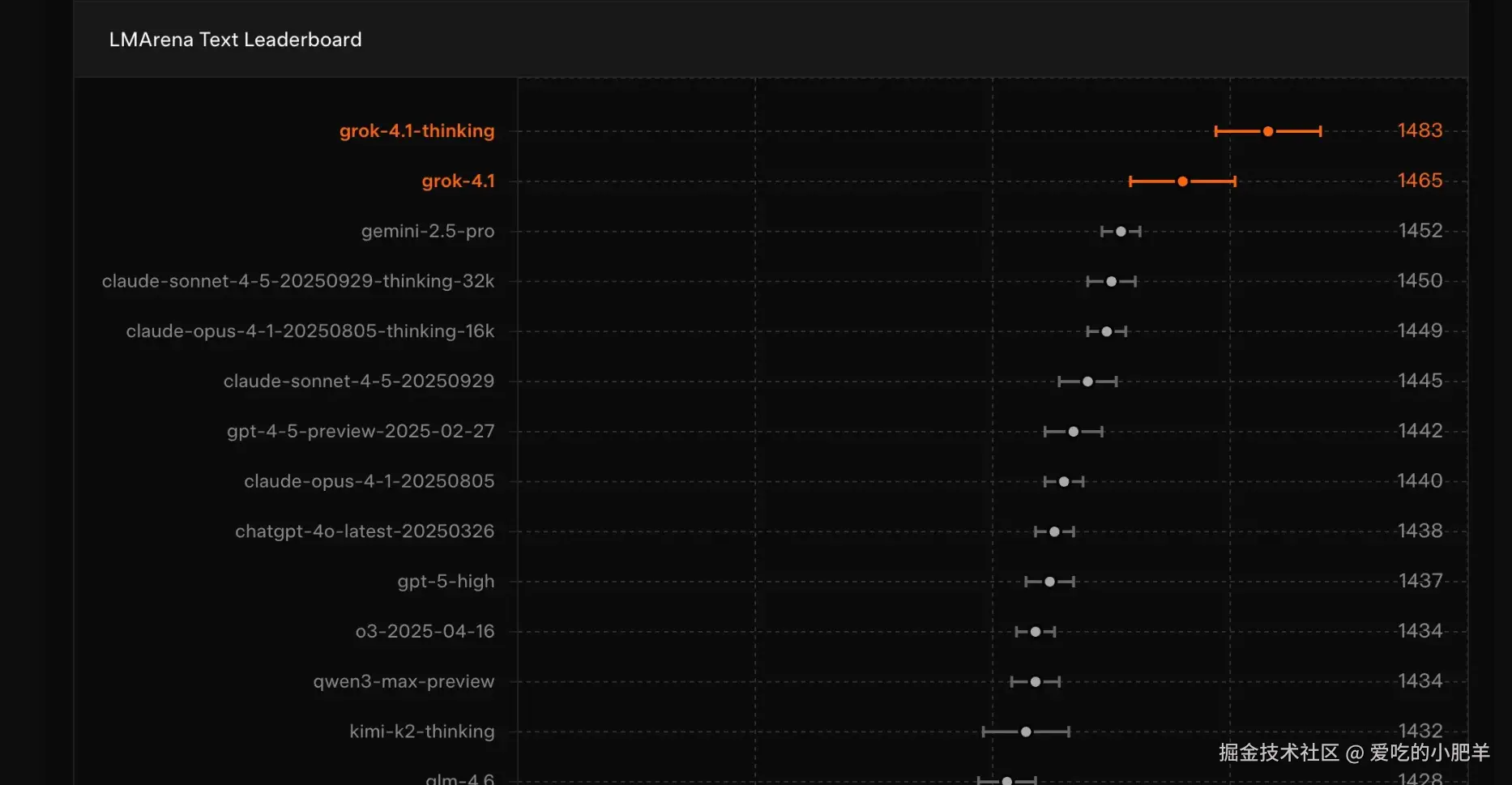Click the qwen3-max-preview label
The height and width of the screenshot is (785, 1512).
[x=404, y=681]
